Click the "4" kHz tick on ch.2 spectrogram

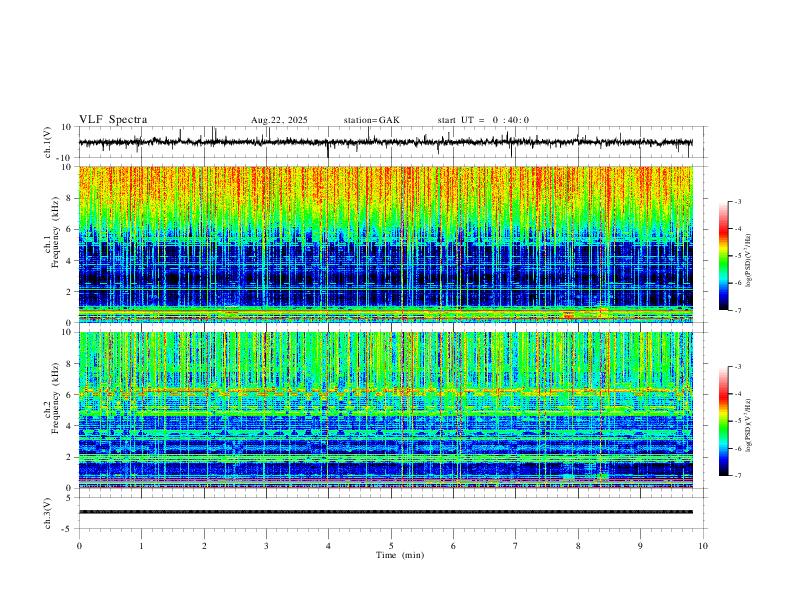coord(69,426)
